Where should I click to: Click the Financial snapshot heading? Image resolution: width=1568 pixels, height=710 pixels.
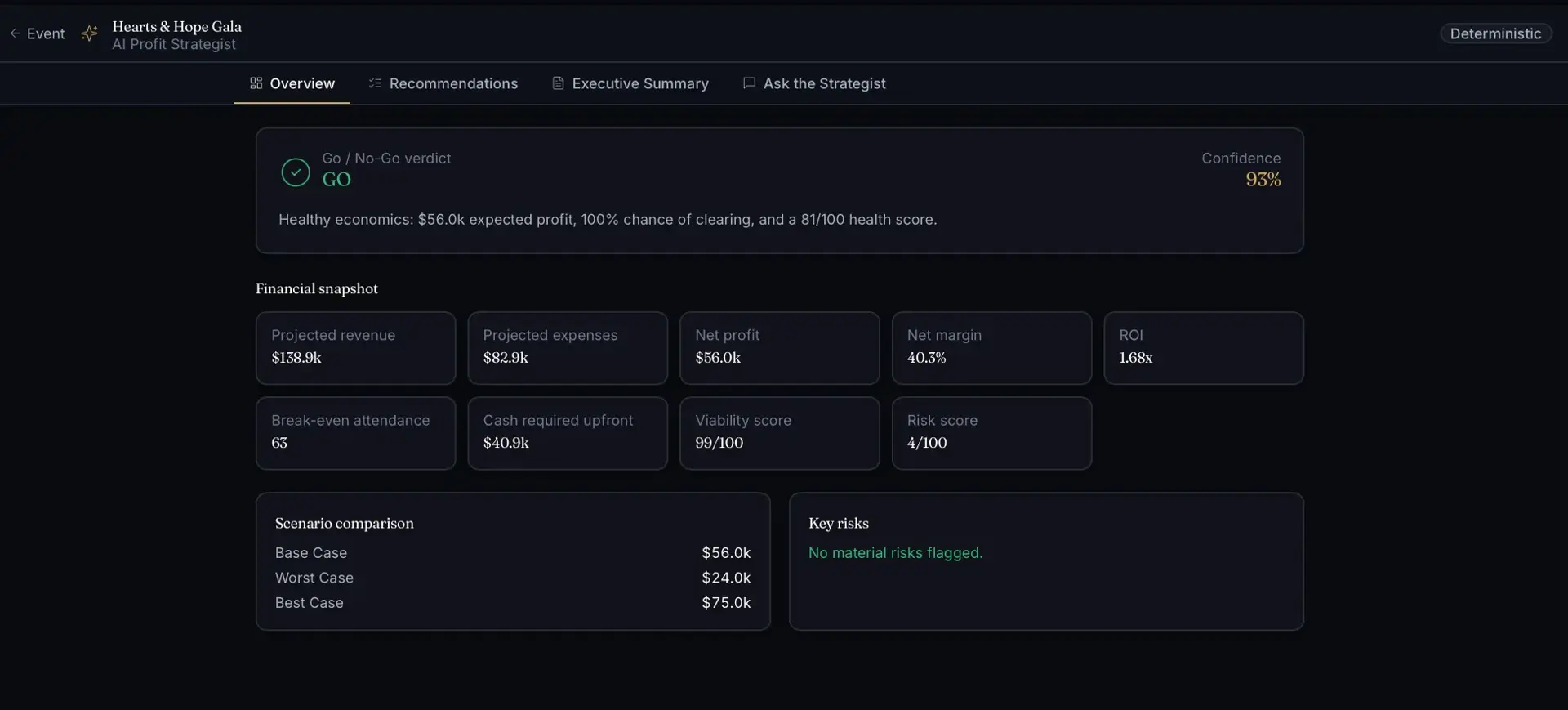pyautogui.click(x=317, y=288)
